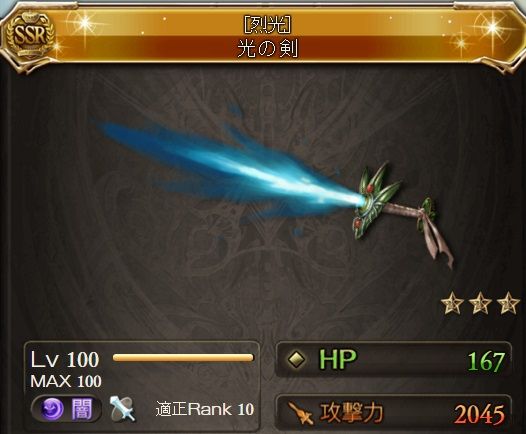Viewport: 526px width, 434px height.
Task: Click the HP value 167
Action: (x=486, y=362)
